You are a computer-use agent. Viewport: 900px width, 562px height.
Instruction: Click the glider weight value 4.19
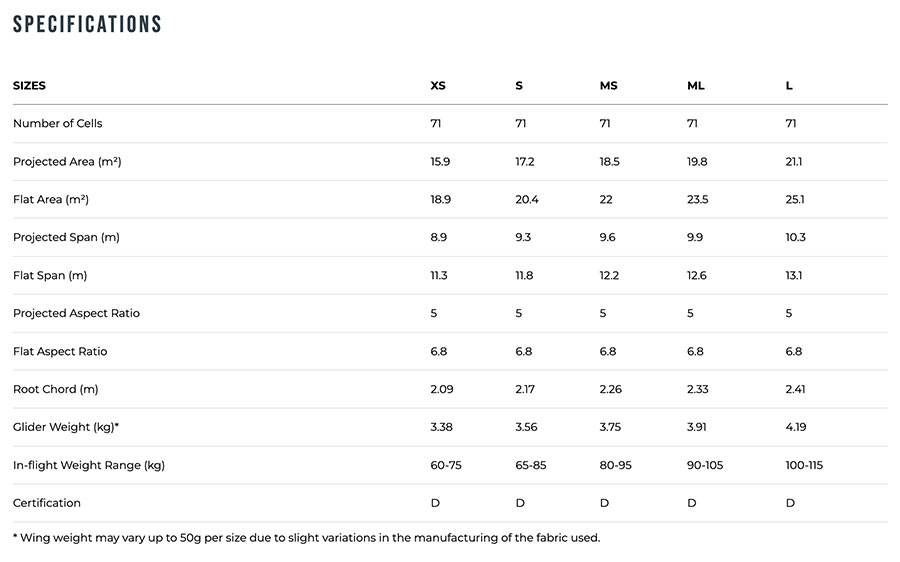click(x=796, y=428)
